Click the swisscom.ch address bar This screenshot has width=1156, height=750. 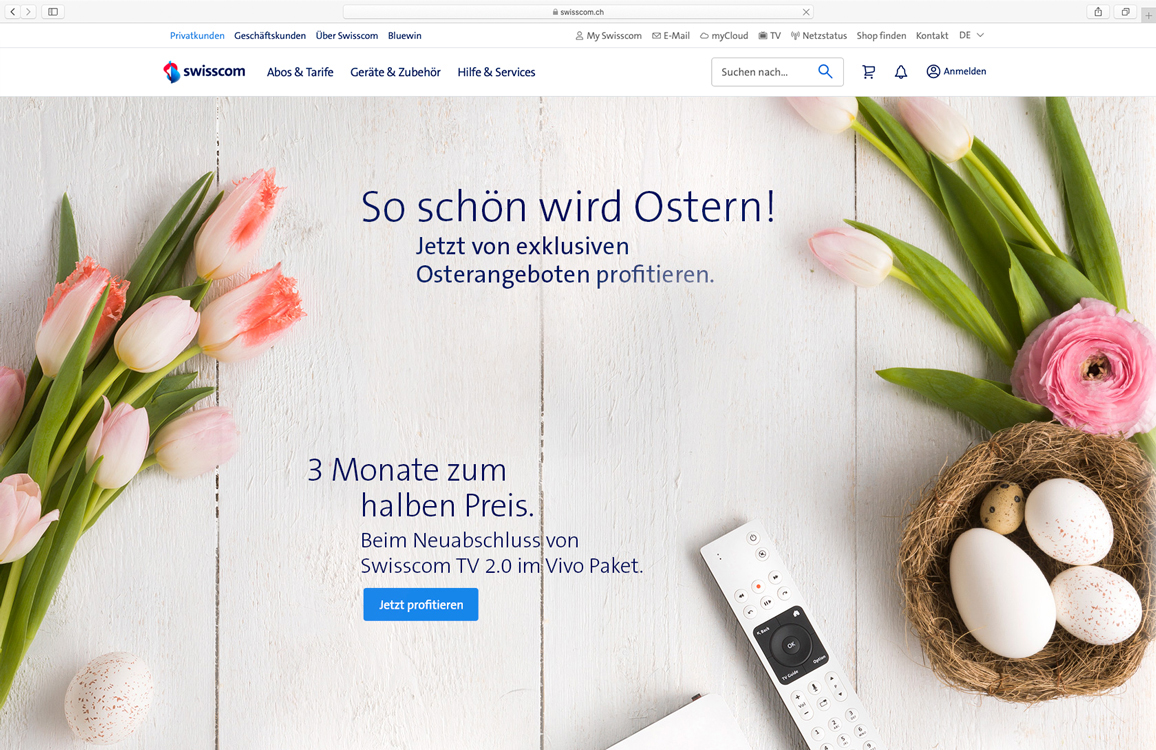pyautogui.click(x=578, y=12)
